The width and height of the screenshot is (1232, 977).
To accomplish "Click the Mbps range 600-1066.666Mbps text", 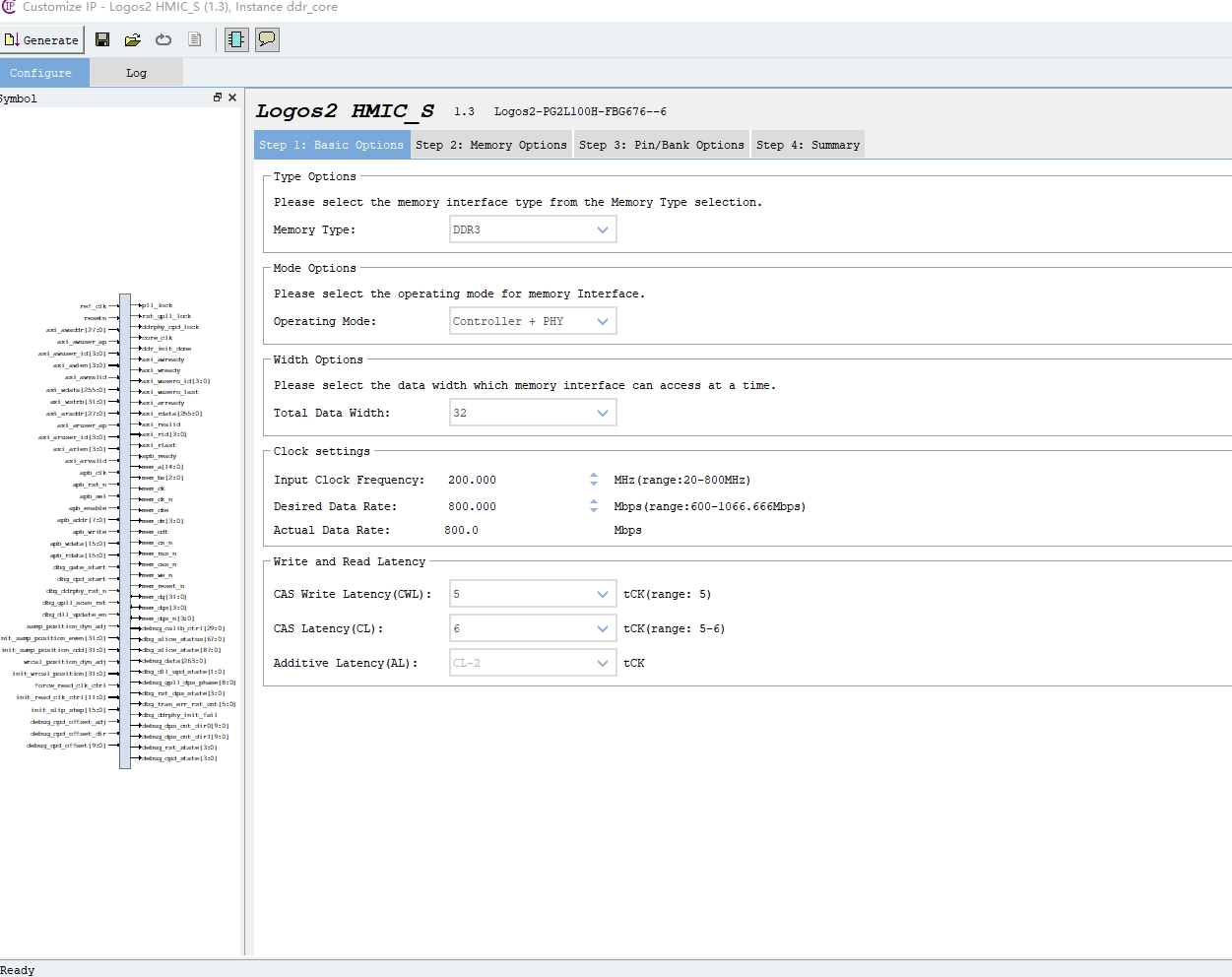I will (x=709, y=506).
